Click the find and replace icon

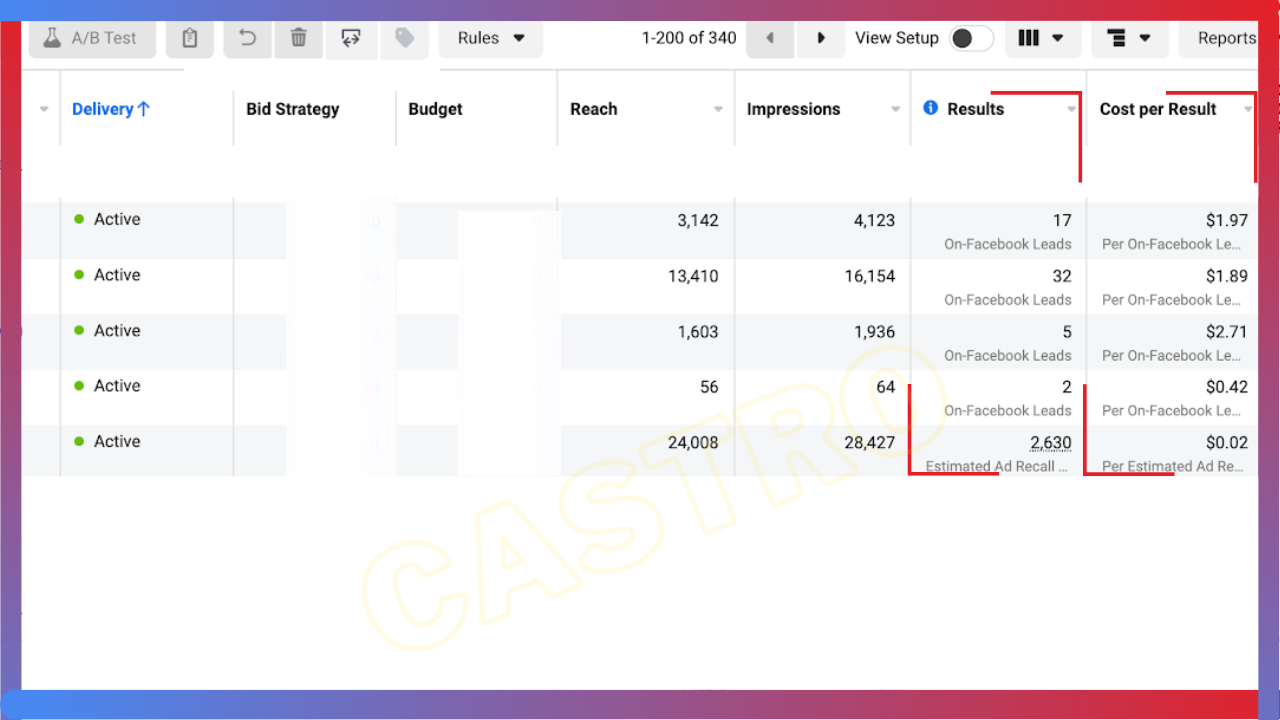click(x=351, y=38)
